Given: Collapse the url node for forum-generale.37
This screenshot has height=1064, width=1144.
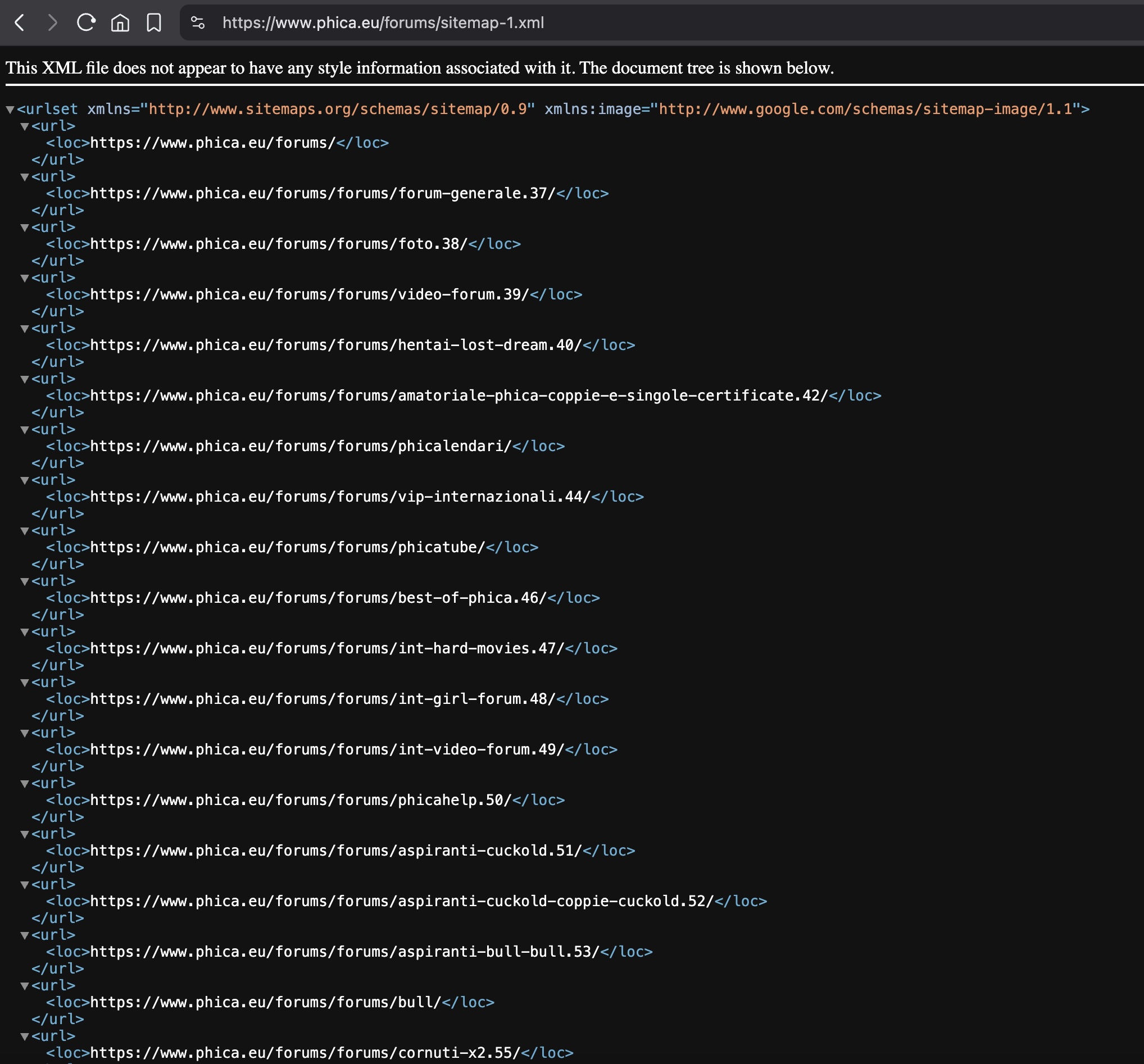Looking at the screenshot, I should click(x=25, y=177).
